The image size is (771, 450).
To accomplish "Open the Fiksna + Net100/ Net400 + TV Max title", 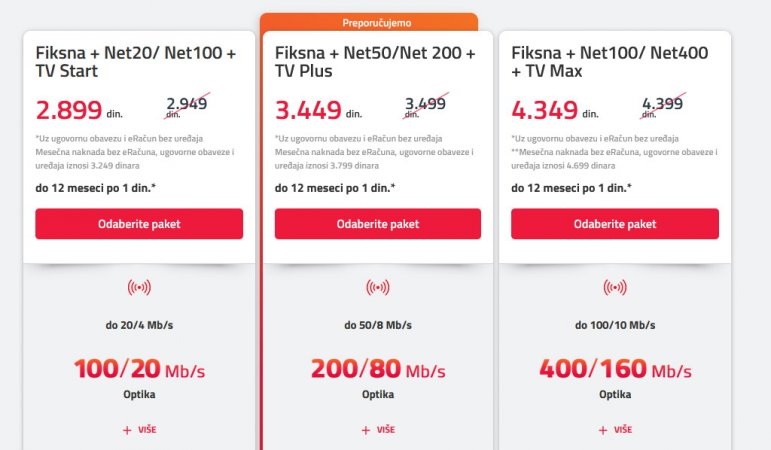I will coord(610,61).
